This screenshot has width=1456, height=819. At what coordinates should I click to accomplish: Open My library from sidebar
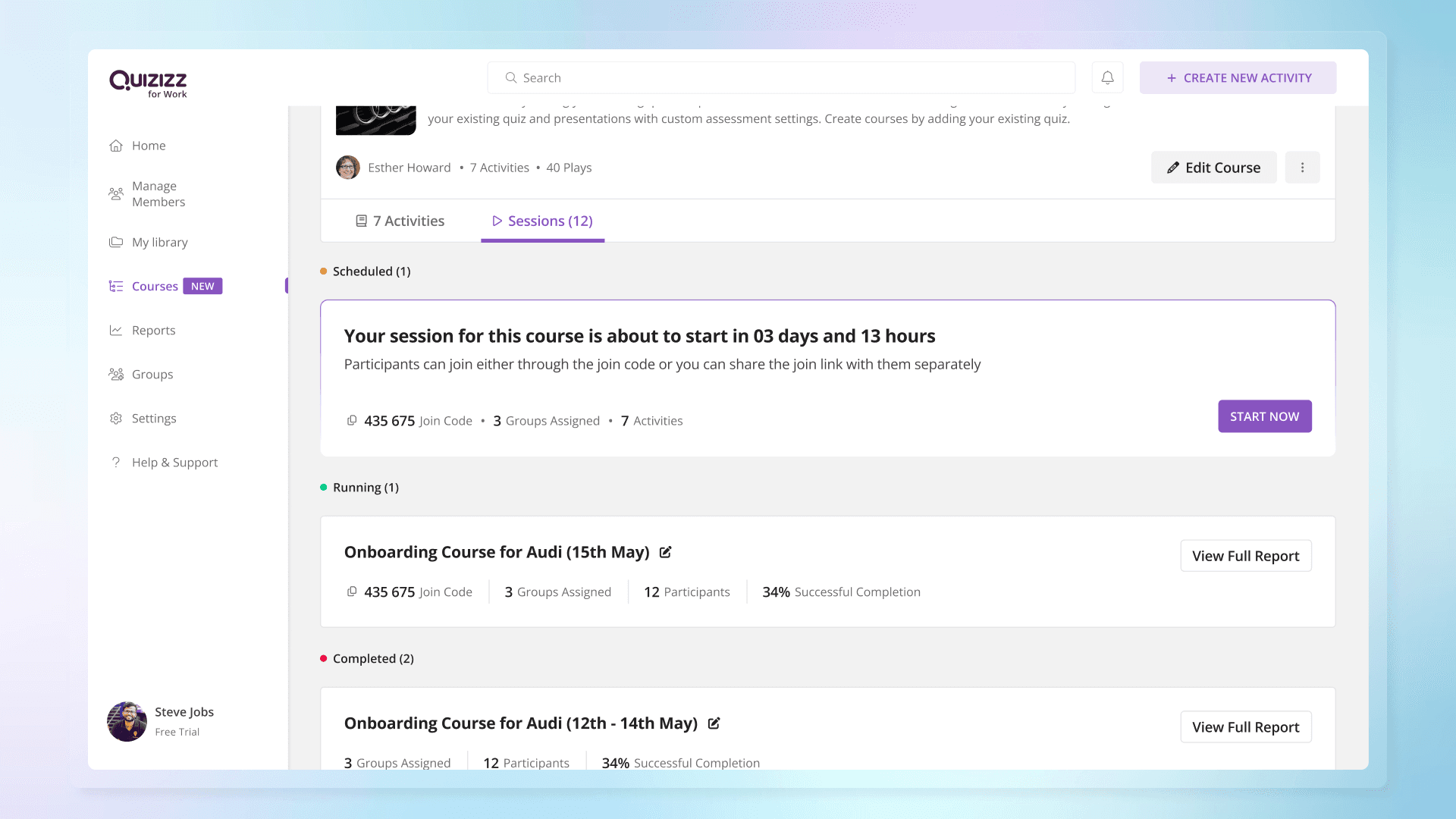159,243
